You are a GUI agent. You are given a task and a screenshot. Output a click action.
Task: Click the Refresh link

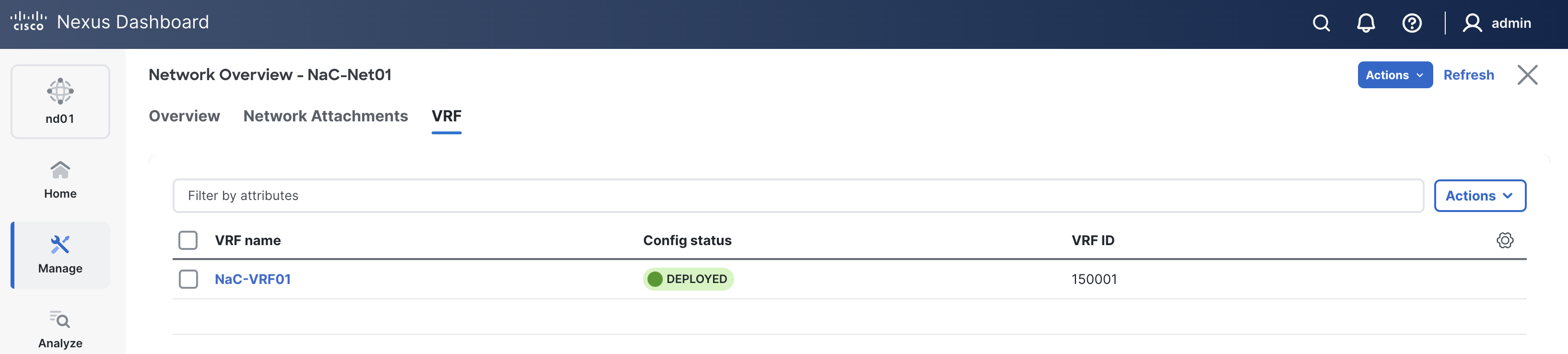point(1468,75)
